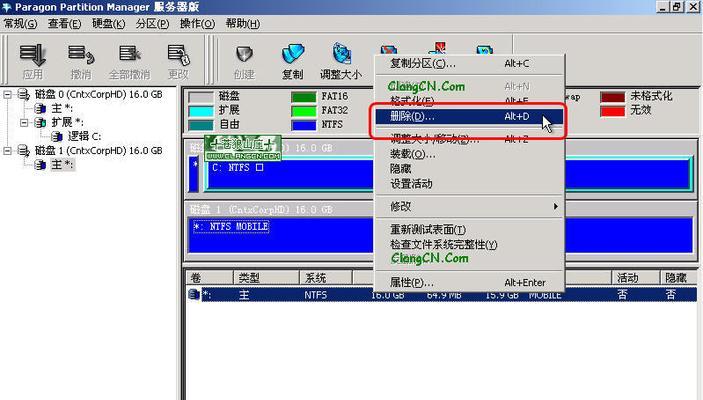Select the Disk 0 icon in the tree
703x400 pixels.
click(x=24, y=94)
